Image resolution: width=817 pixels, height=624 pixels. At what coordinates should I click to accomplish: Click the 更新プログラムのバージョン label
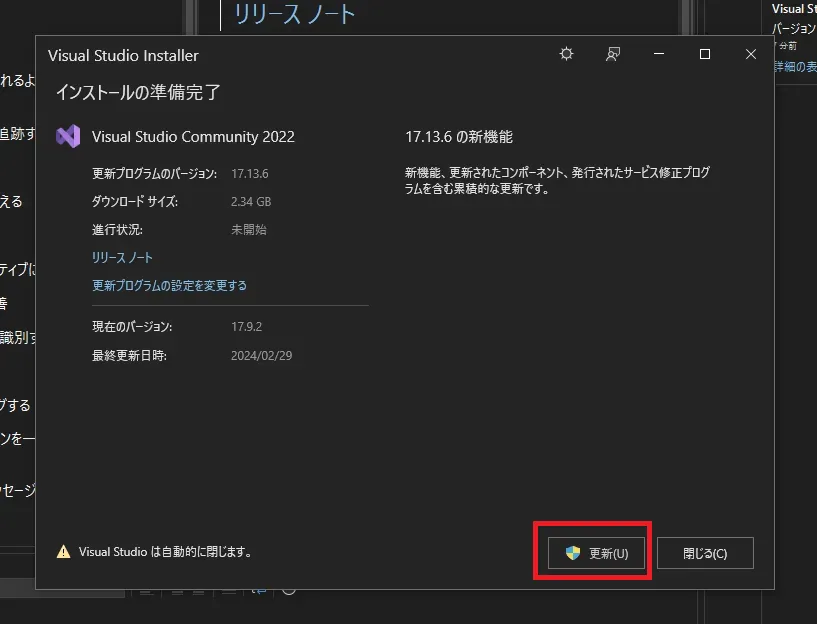click(155, 173)
